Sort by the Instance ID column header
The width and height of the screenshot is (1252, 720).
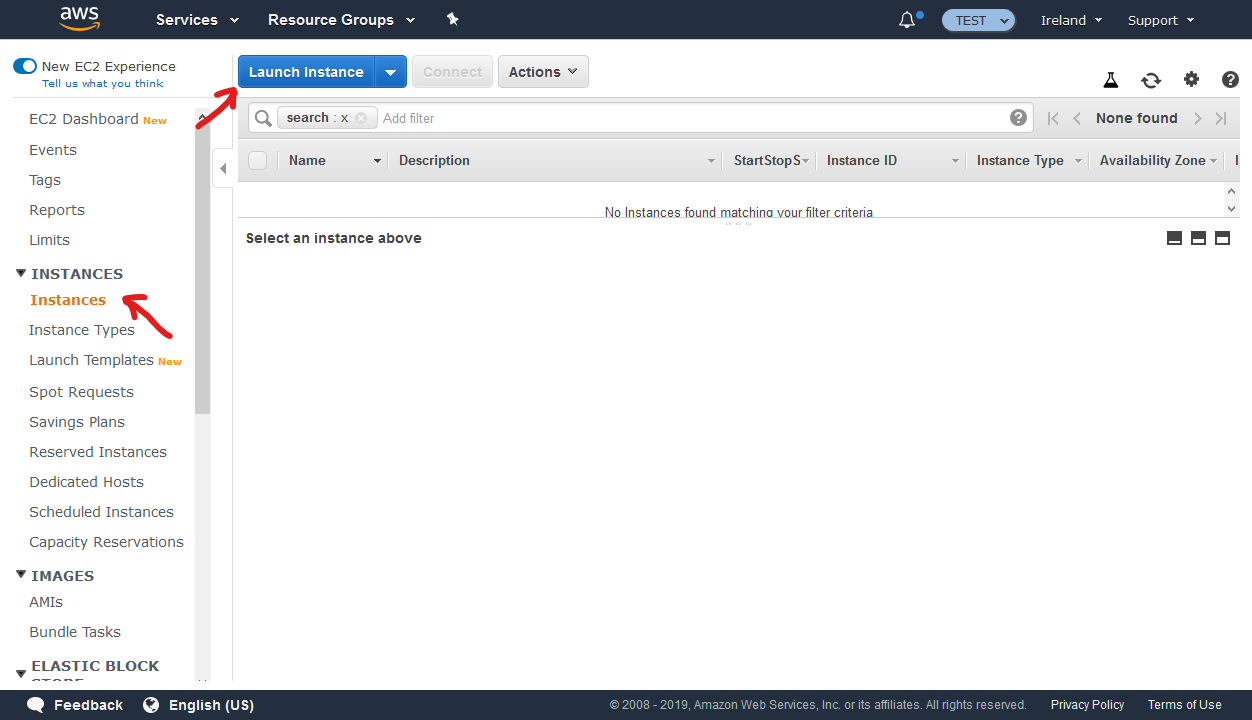click(862, 161)
